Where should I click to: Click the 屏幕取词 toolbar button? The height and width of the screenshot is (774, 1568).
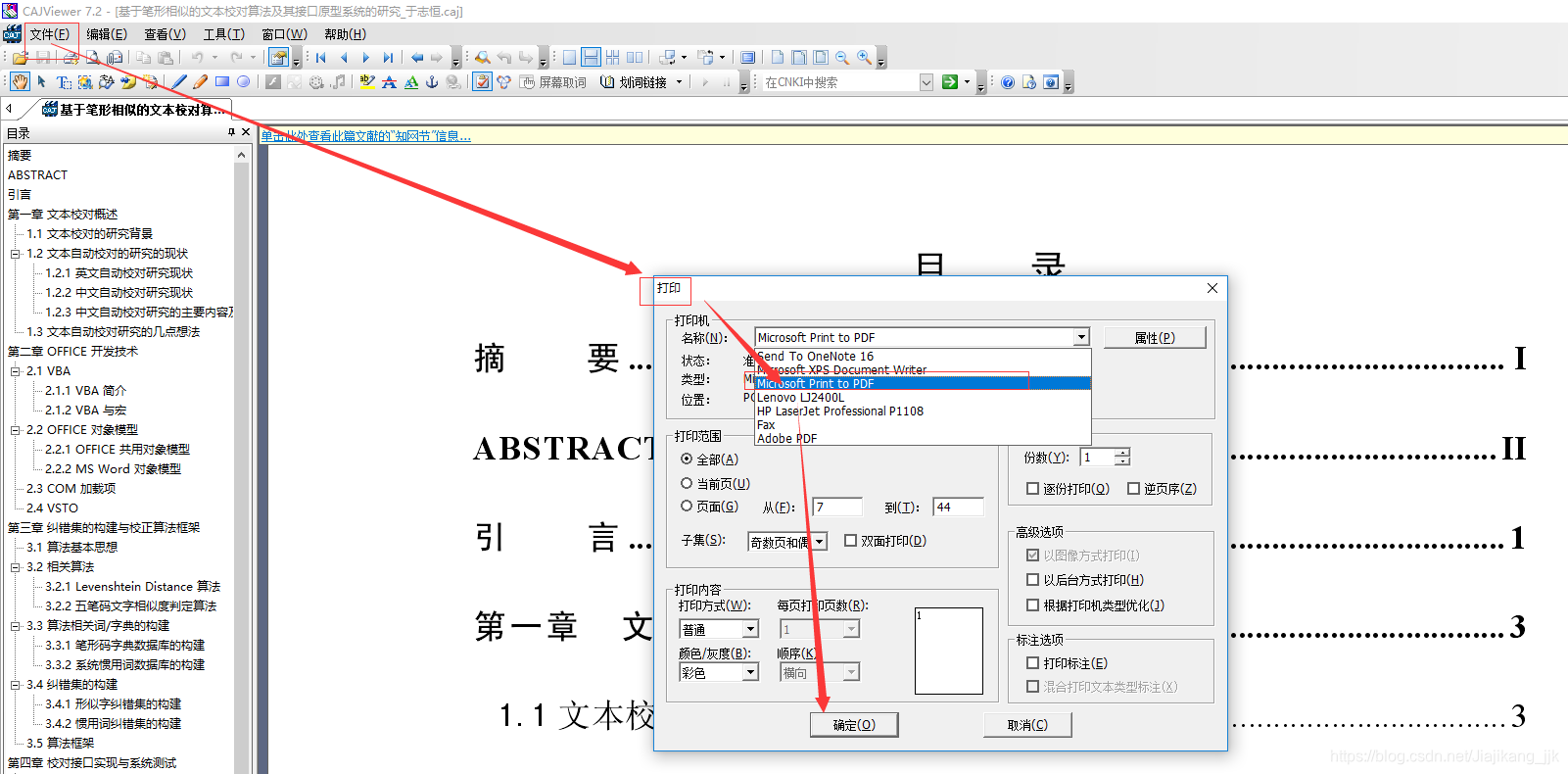point(552,82)
